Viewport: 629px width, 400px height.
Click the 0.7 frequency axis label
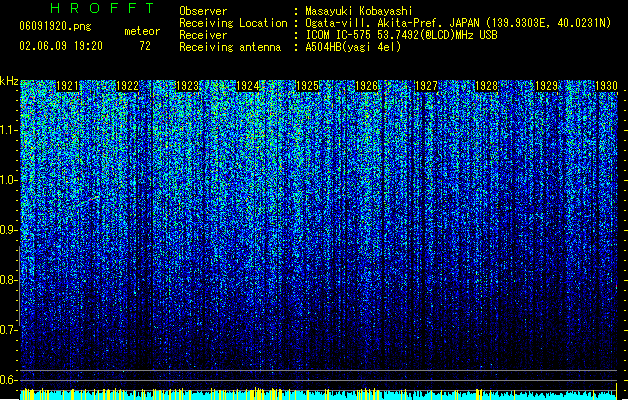9,330
